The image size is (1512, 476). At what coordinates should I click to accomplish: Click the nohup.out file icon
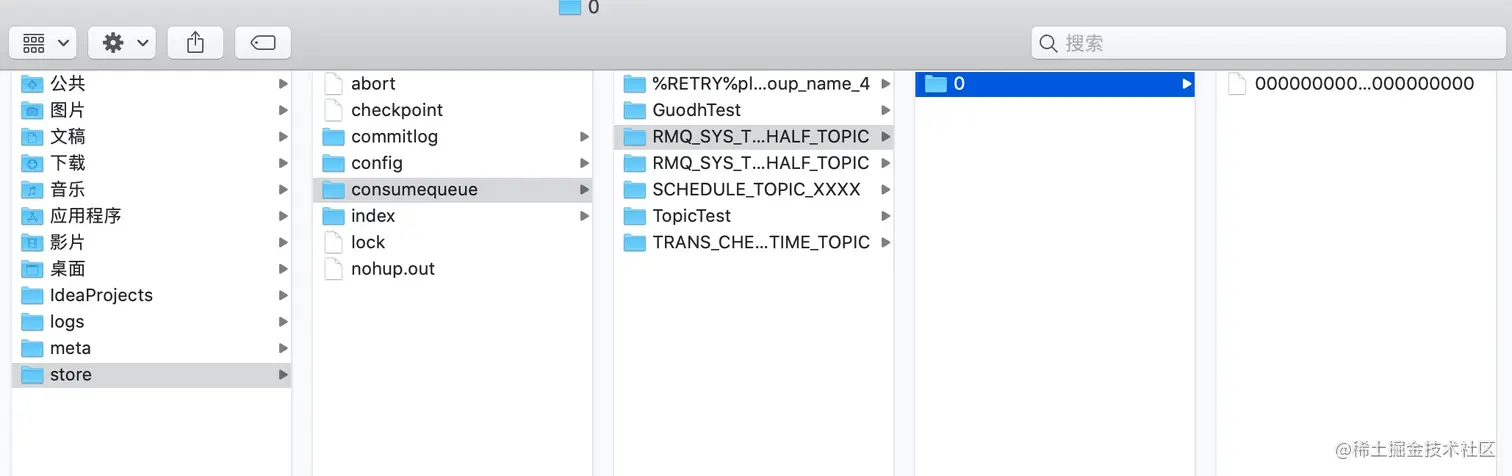[x=334, y=269]
